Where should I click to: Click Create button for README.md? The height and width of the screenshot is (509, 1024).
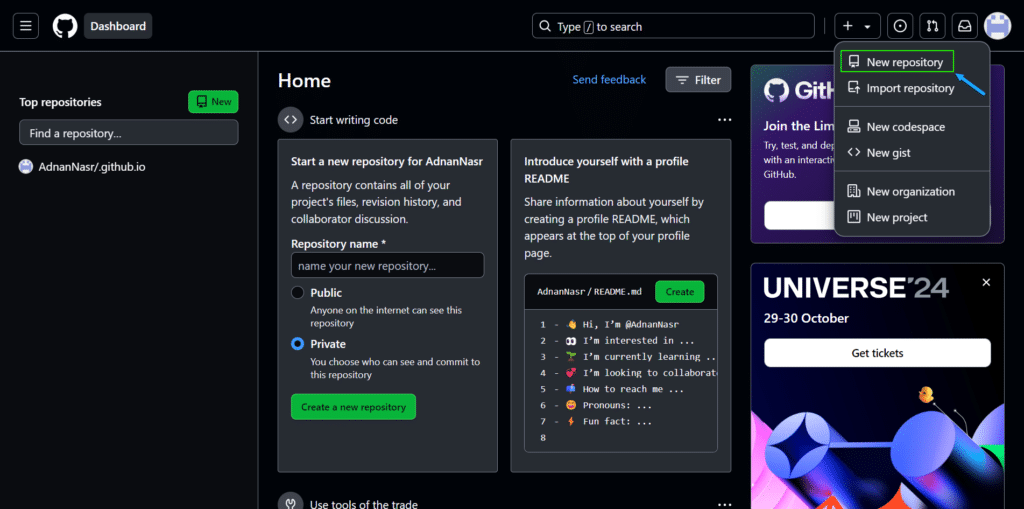click(680, 291)
